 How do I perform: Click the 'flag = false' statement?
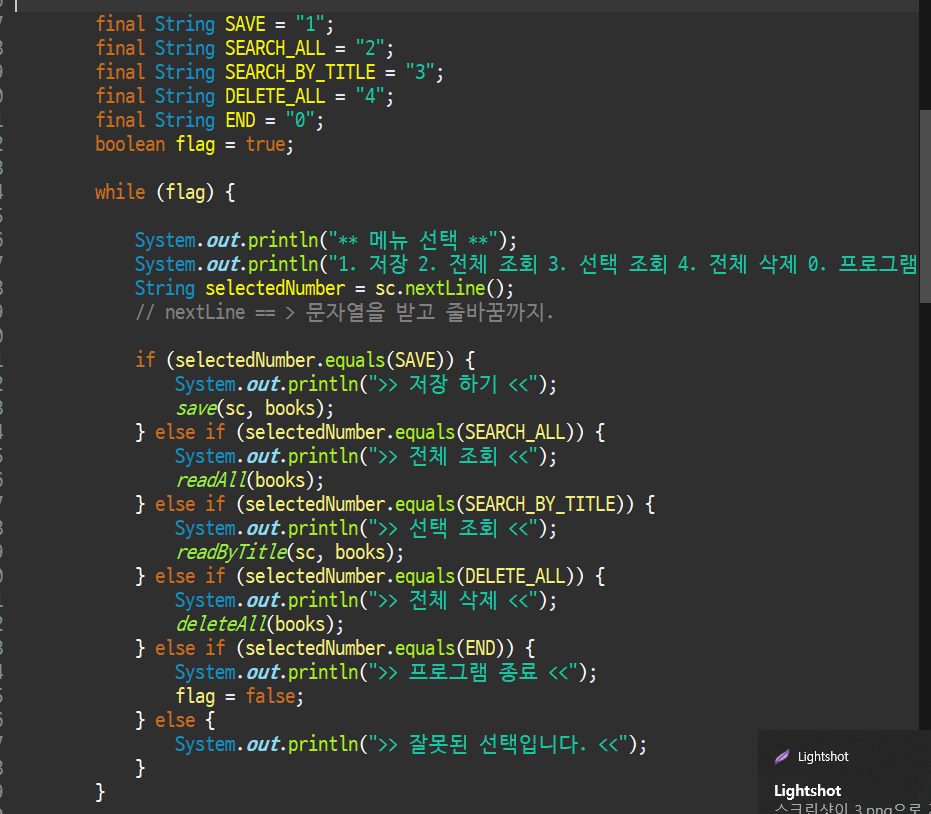pyautogui.click(x=239, y=696)
